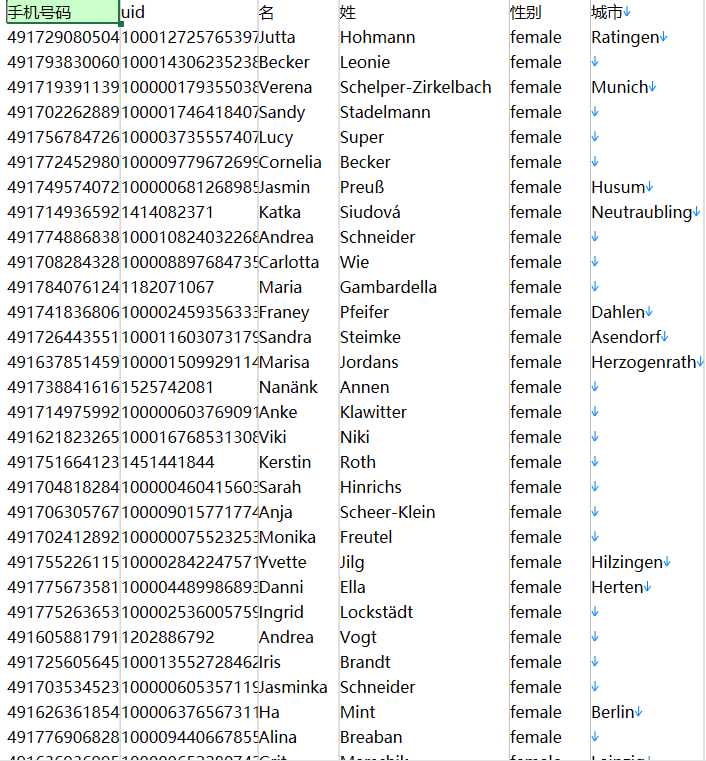Click the 姓 column header cell
The width and height of the screenshot is (706, 761).
tap(424, 12)
